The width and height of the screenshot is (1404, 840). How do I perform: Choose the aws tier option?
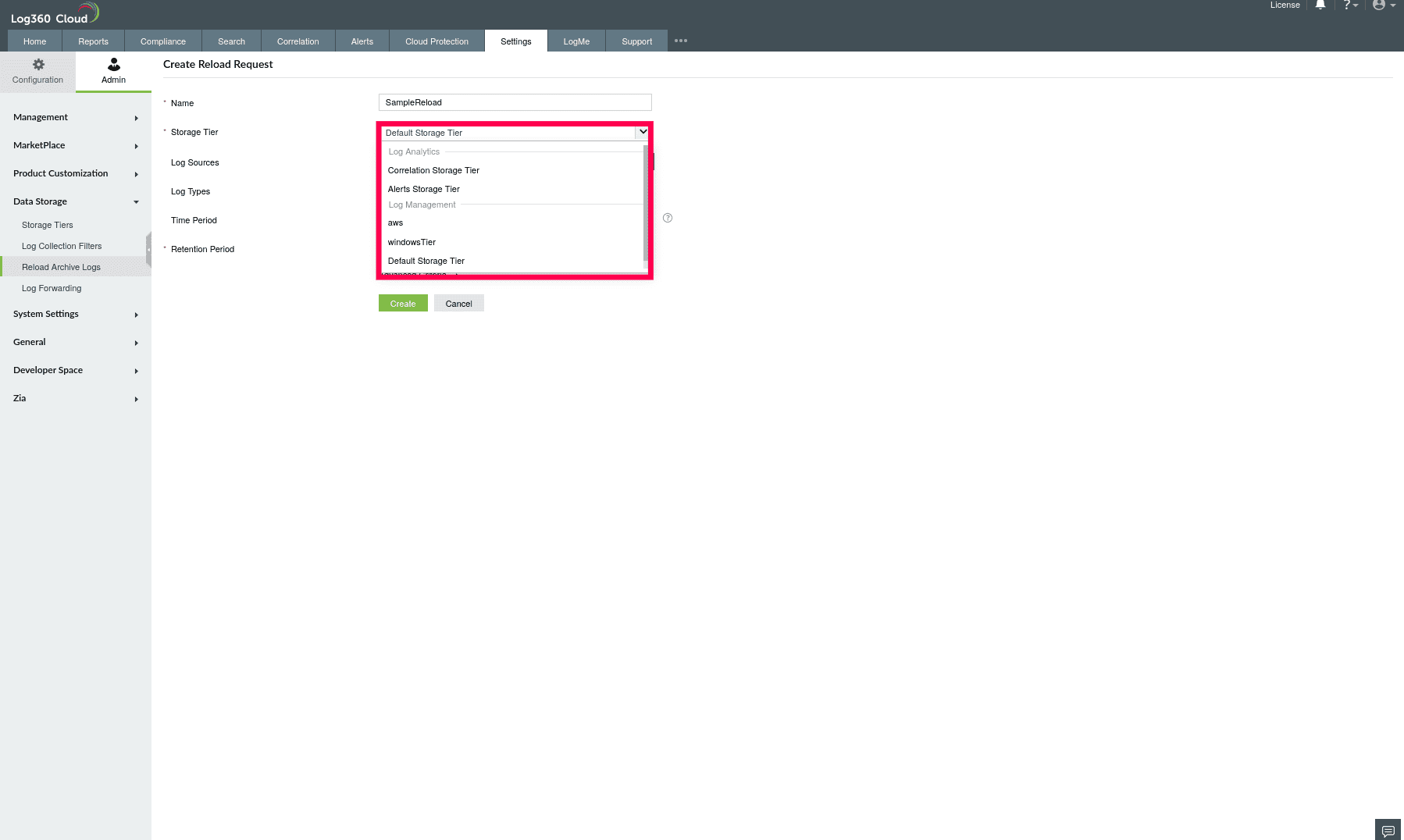point(512,222)
